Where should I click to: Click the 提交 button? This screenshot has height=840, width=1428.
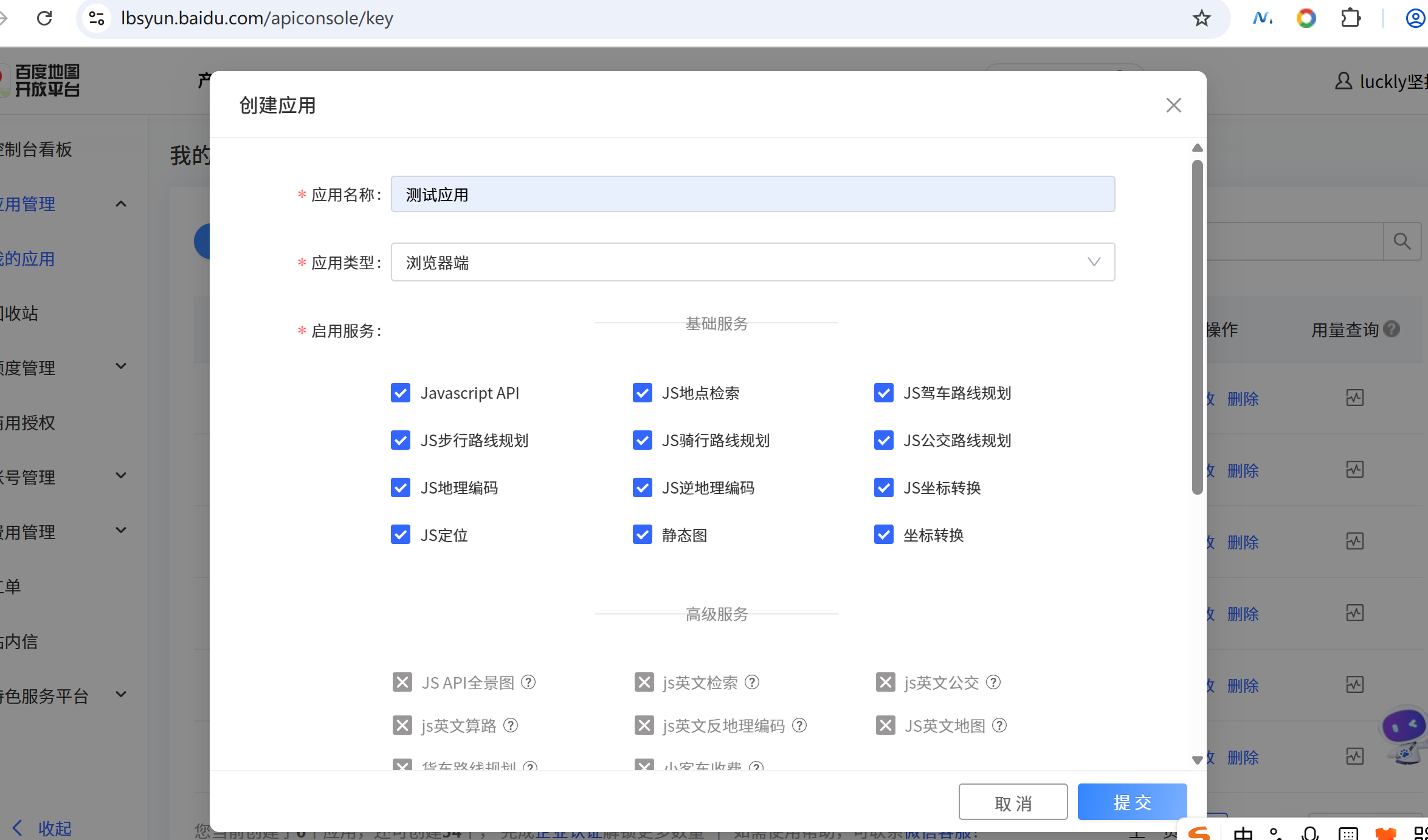tap(1132, 802)
